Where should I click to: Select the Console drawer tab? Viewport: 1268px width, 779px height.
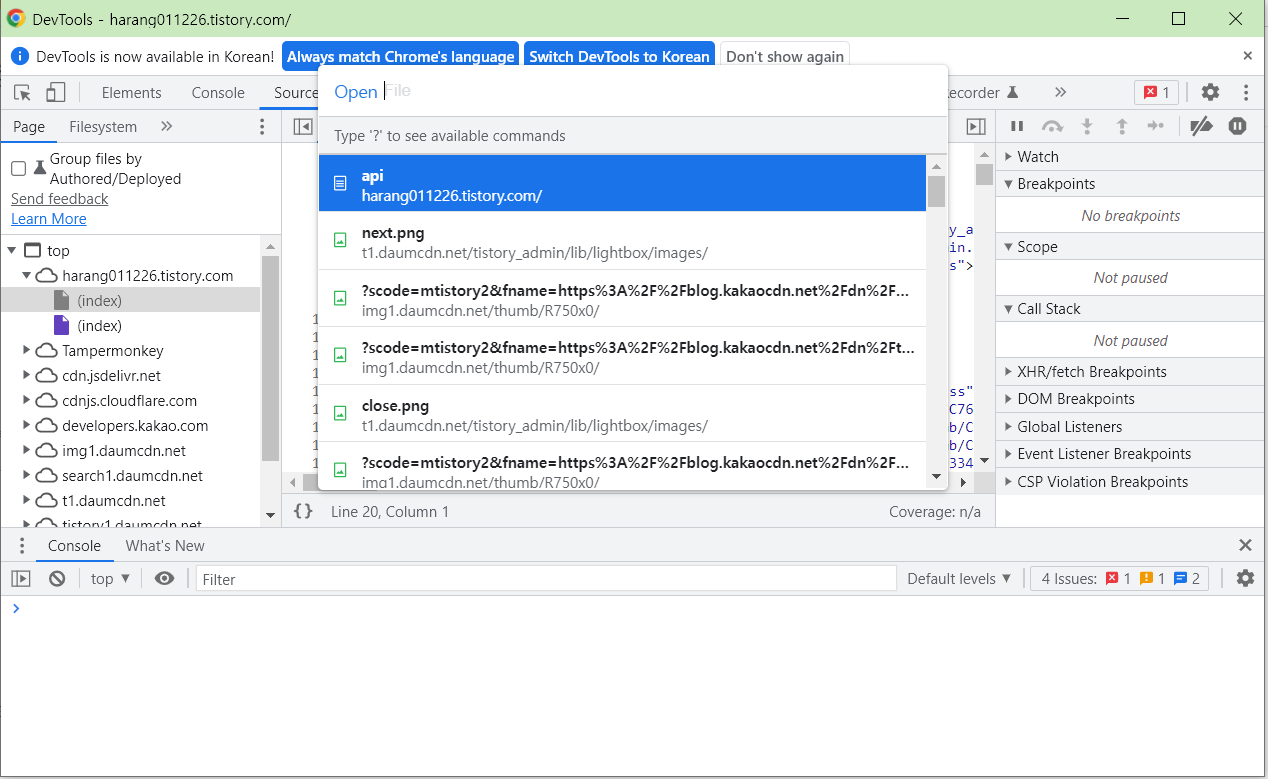tap(75, 546)
